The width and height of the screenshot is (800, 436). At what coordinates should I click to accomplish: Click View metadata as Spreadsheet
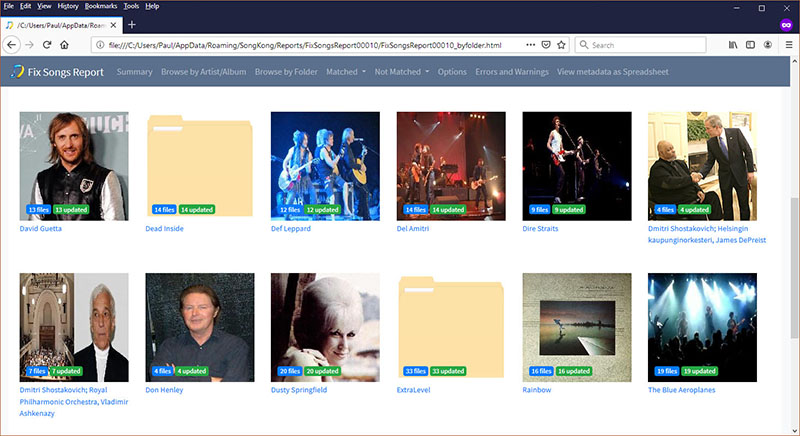[x=613, y=72]
